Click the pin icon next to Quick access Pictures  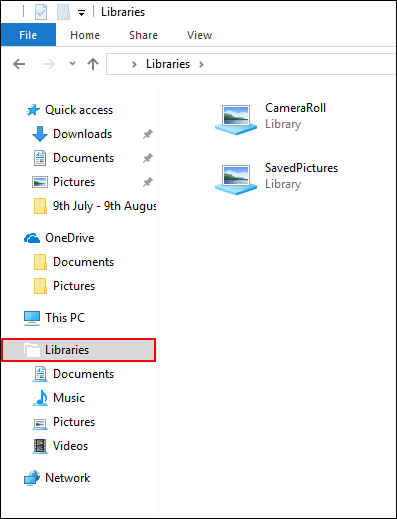pos(148,182)
